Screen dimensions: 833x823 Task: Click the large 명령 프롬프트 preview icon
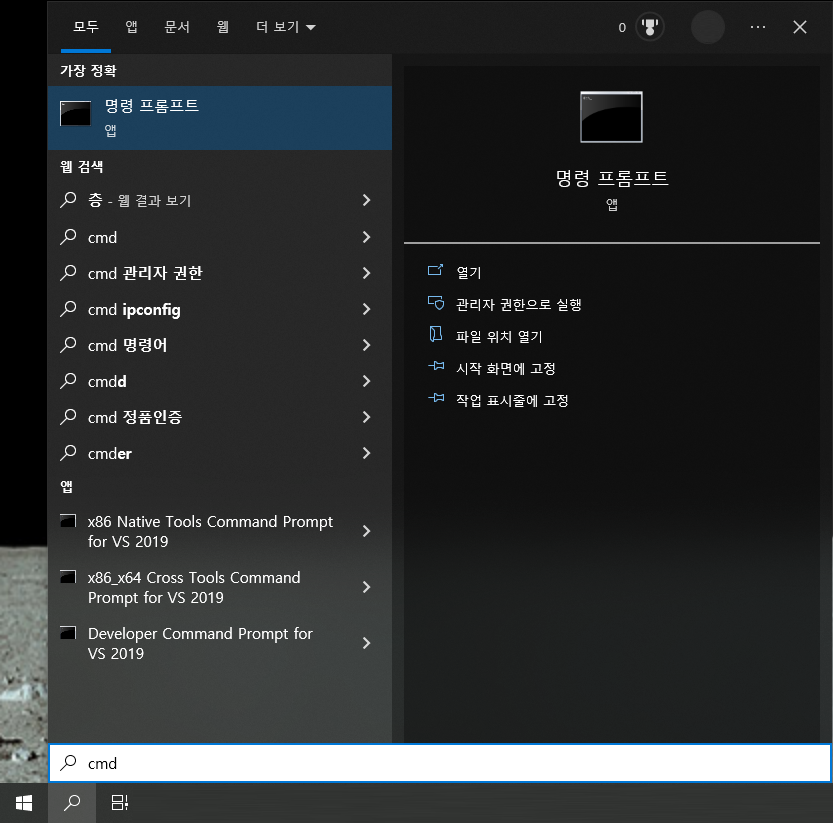pos(610,117)
